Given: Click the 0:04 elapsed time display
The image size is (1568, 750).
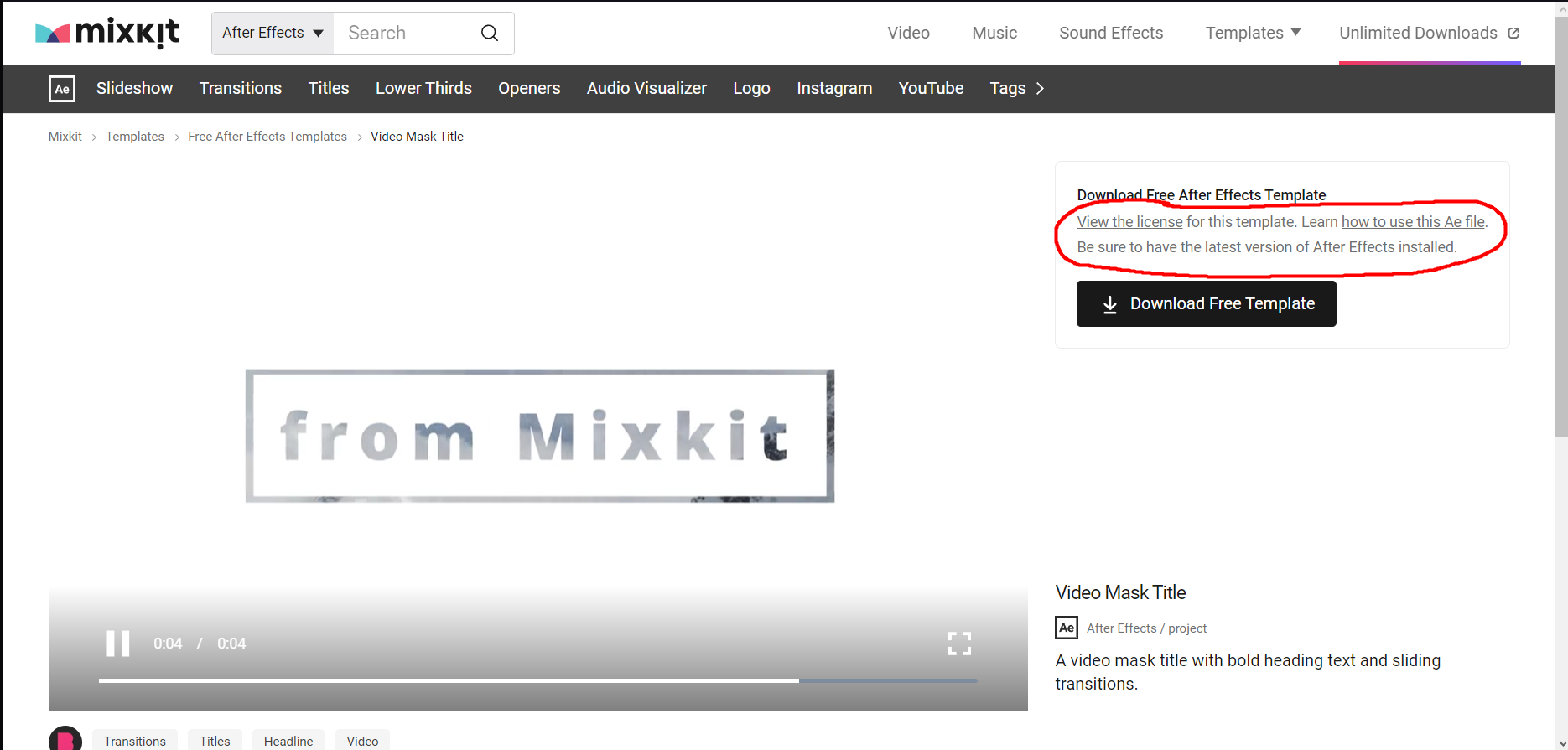Looking at the screenshot, I should pyautogui.click(x=168, y=644).
